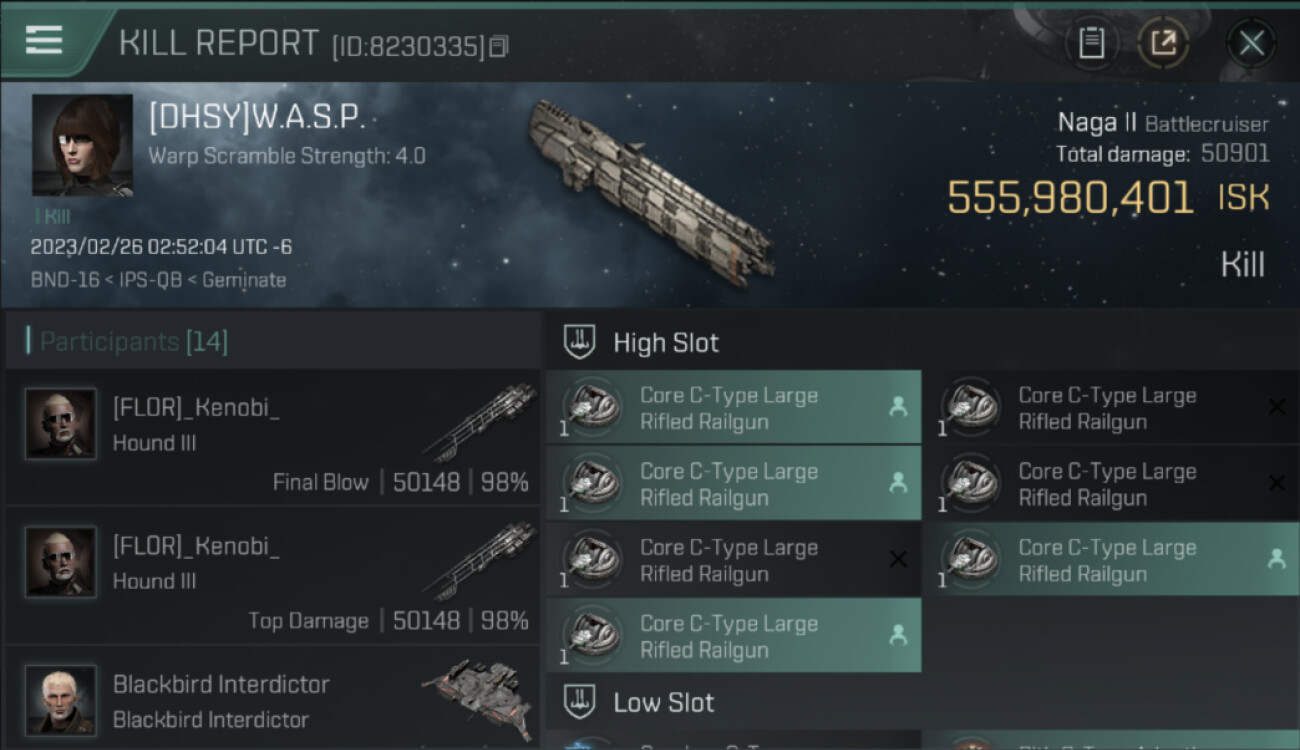This screenshot has height=750, width=1300.
Task: Click the Low Slot shield icon
Action: [x=580, y=701]
